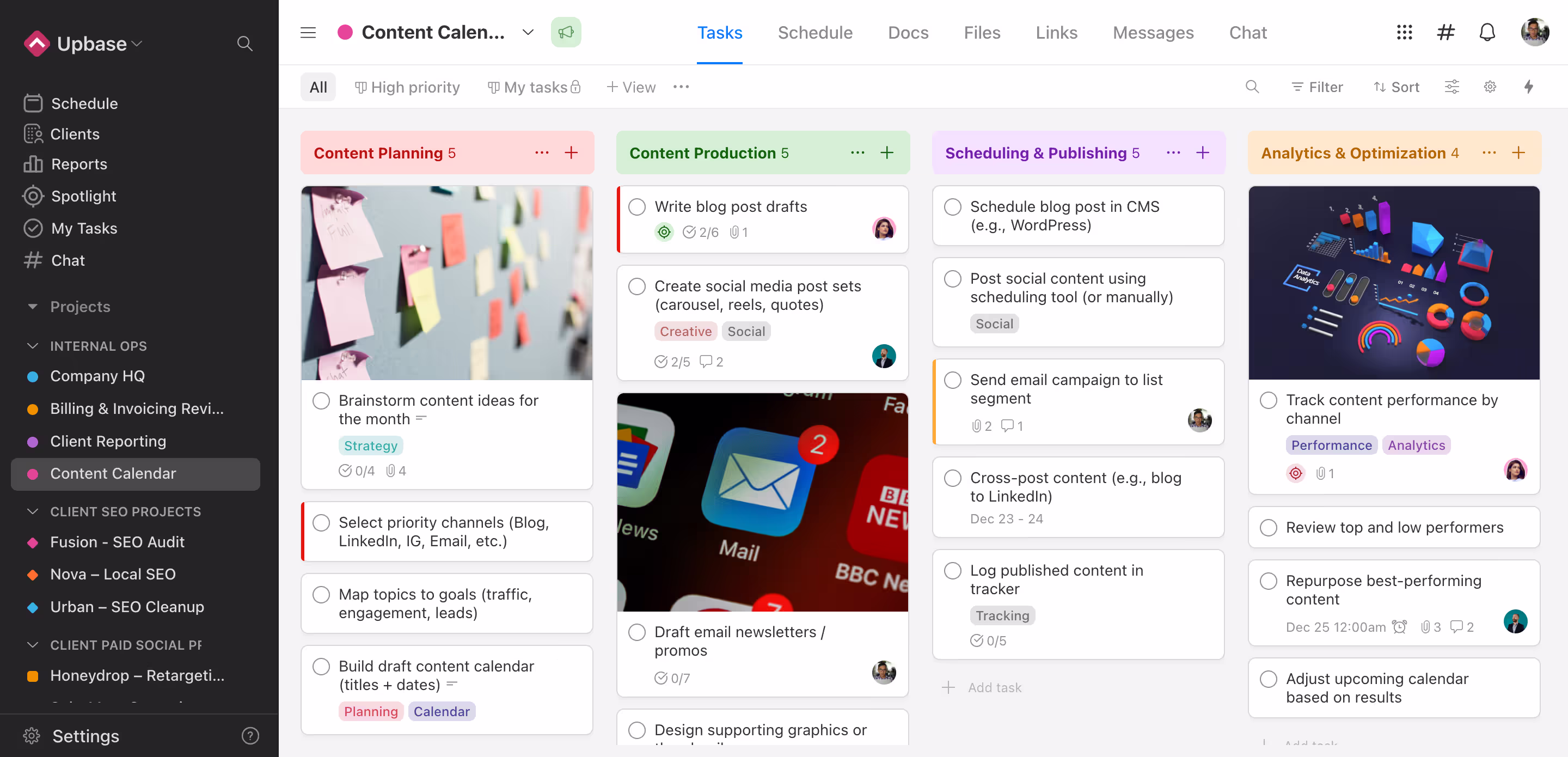This screenshot has width=1568, height=757.
Task: Open the Messages tab
Action: (1153, 32)
